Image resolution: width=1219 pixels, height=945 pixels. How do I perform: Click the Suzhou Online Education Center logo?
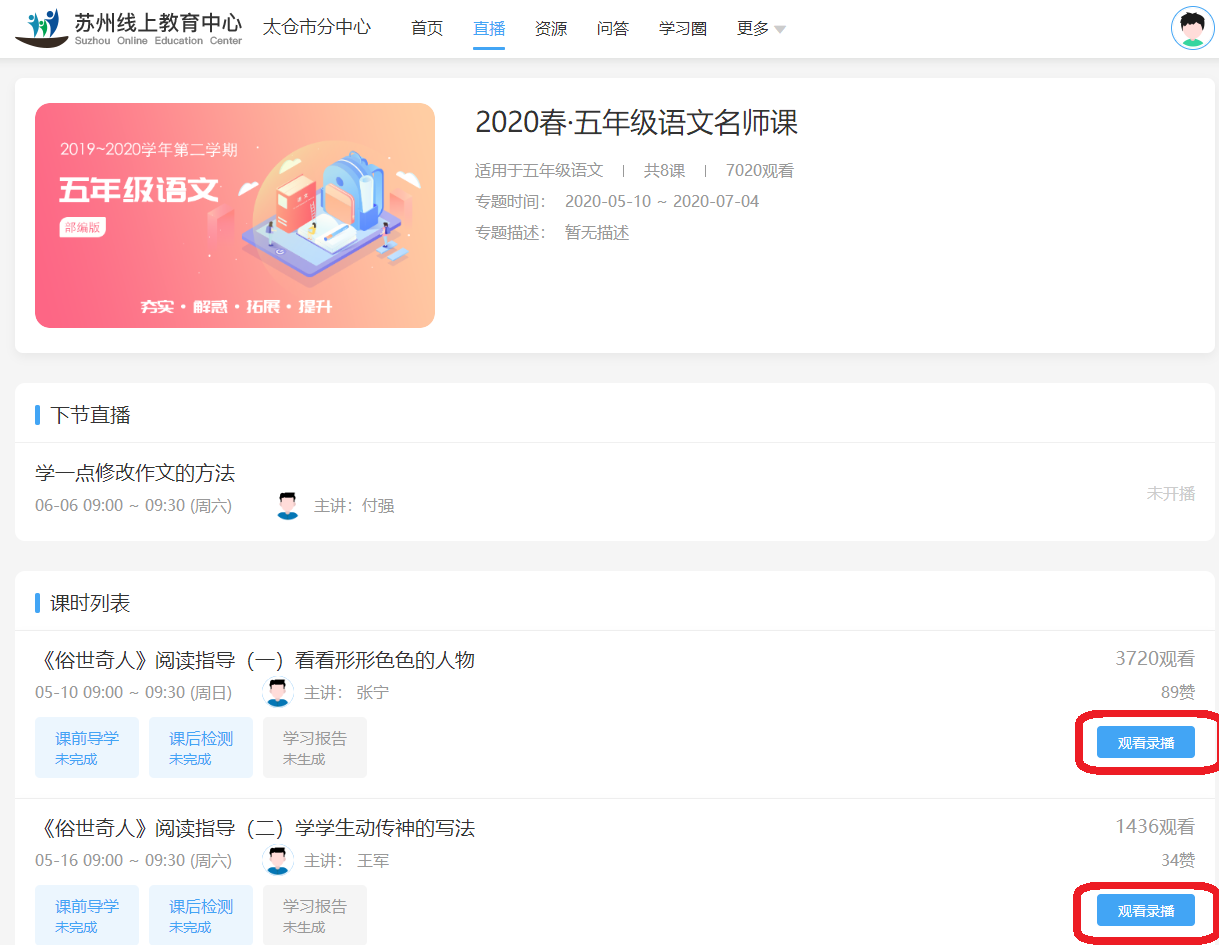coord(120,29)
